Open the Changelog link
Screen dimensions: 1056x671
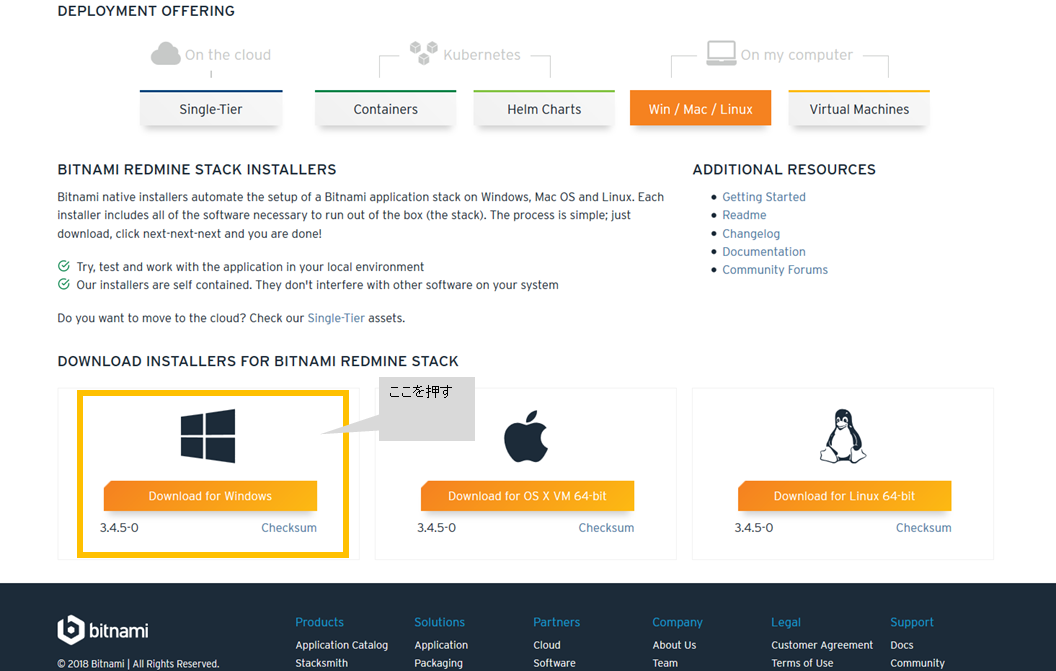pyautogui.click(x=751, y=233)
